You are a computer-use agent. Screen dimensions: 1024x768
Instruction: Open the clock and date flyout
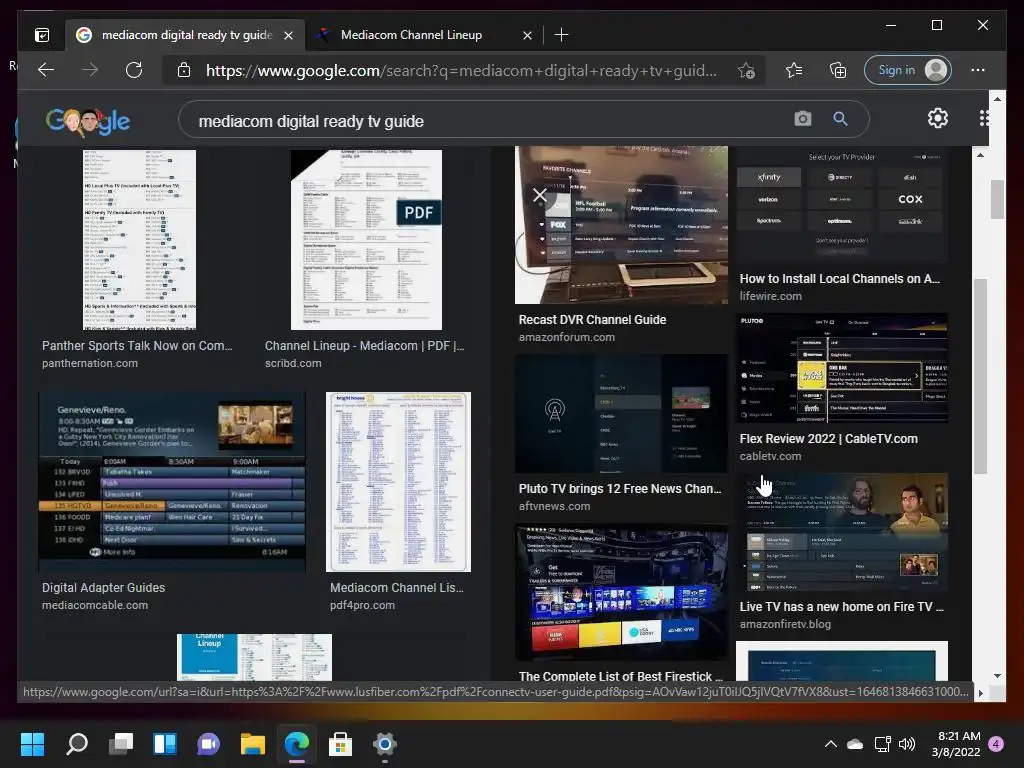pyautogui.click(x=958, y=744)
